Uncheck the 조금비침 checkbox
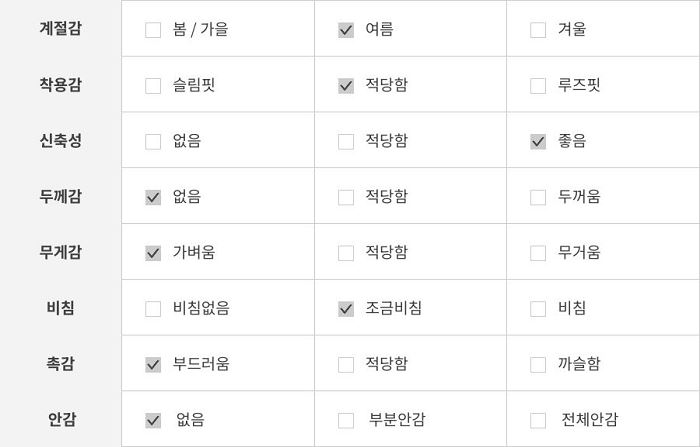700x447 pixels. [x=346, y=309]
